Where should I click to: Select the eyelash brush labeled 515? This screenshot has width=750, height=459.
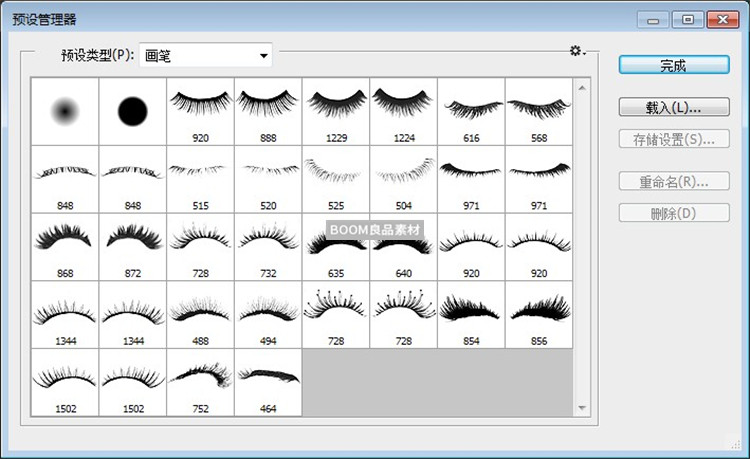point(201,179)
